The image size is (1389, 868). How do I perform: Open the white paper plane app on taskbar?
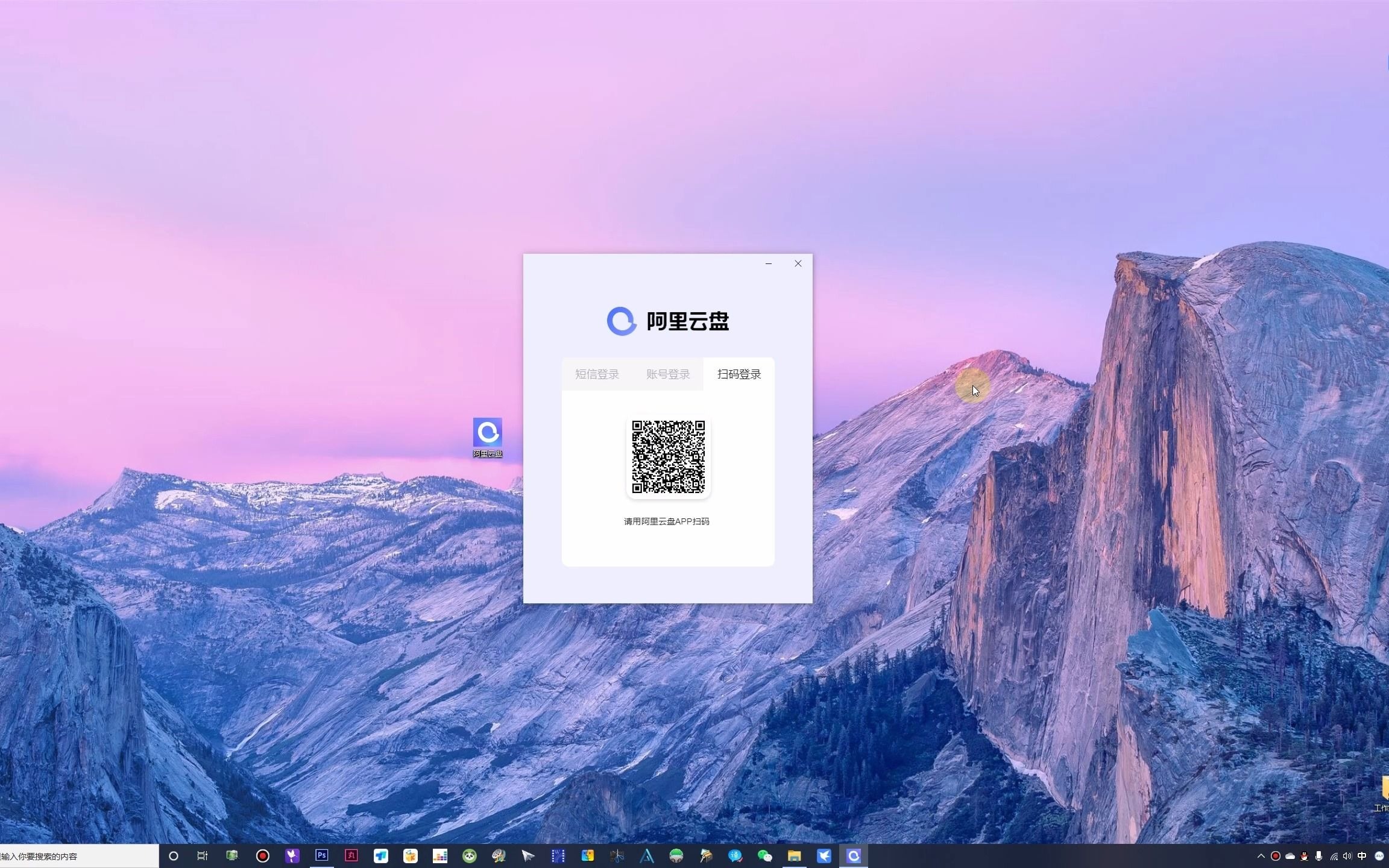(x=528, y=856)
